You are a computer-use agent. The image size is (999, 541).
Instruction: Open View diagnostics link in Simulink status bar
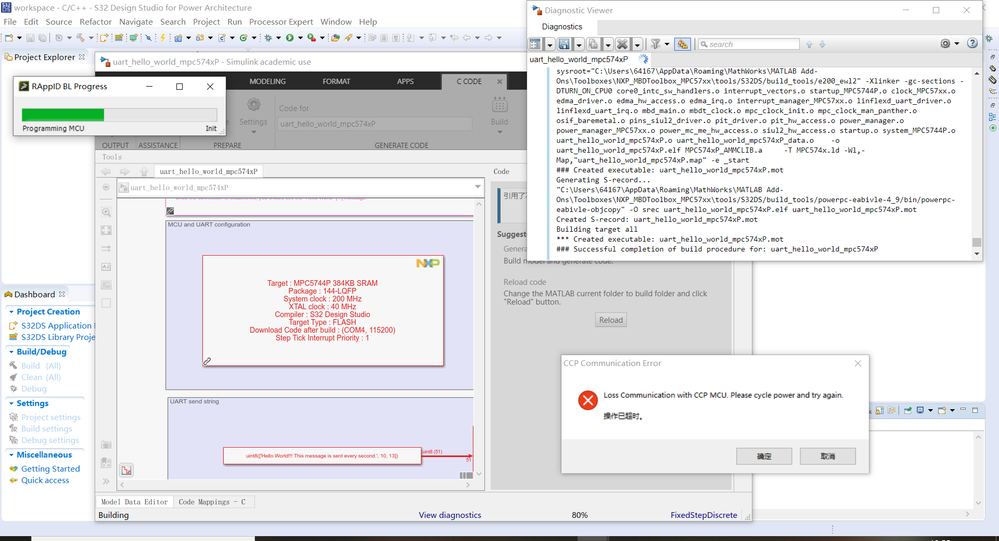pyautogui.click(x=450, y=515)
